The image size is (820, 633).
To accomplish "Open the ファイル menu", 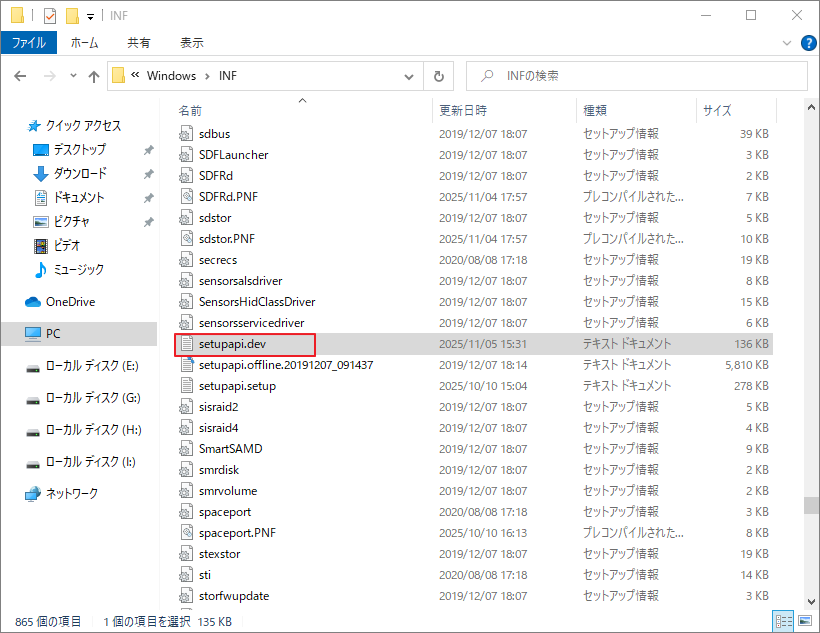I will 30,43.
